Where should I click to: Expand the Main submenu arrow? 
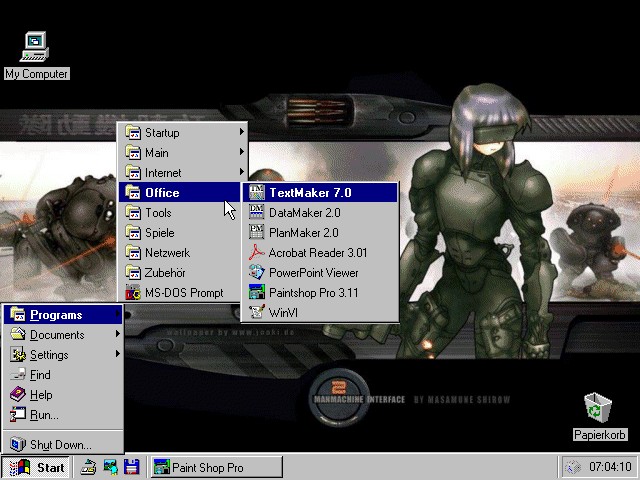point(242,152)
